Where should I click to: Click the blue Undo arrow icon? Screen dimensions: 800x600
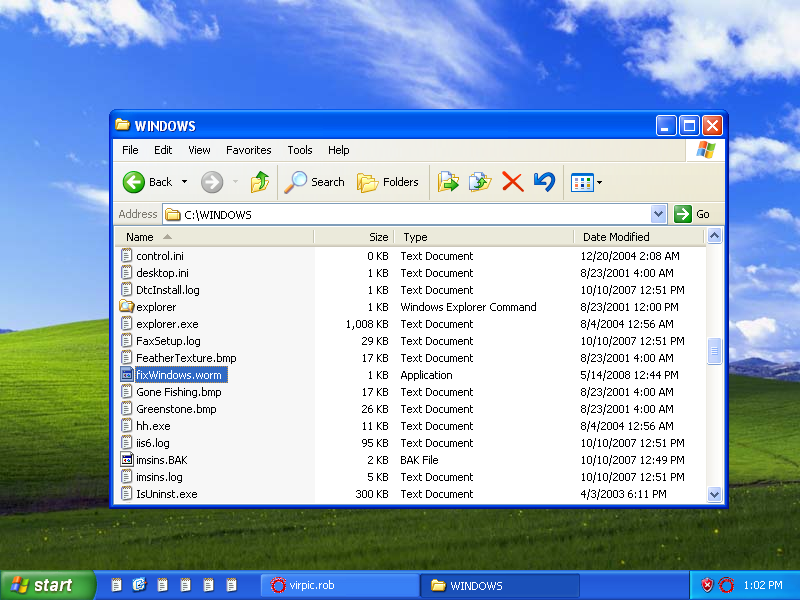point(544,182)
